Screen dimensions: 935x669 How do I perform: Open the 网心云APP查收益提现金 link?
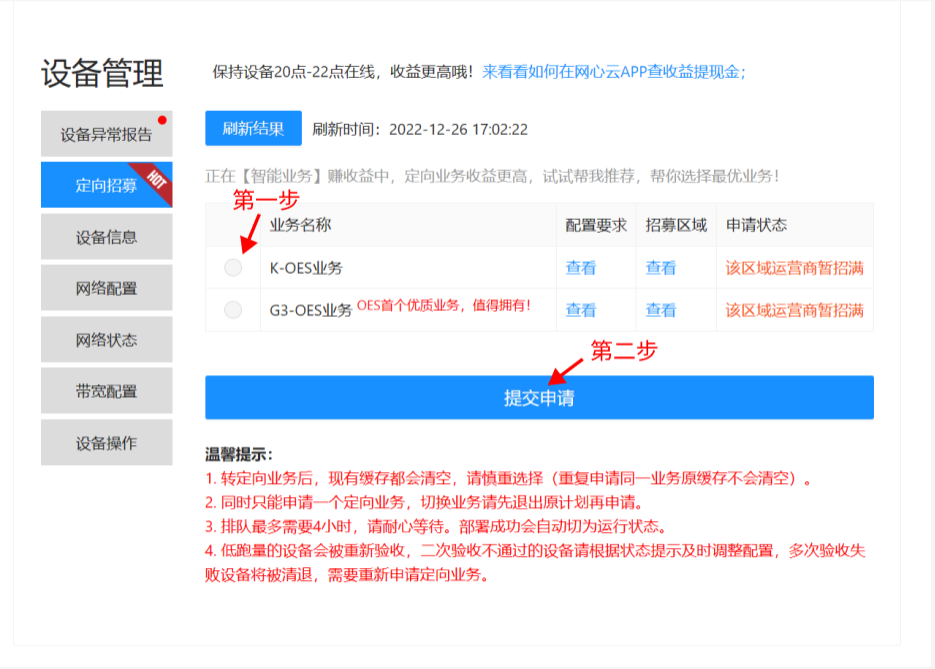(614, 72)
